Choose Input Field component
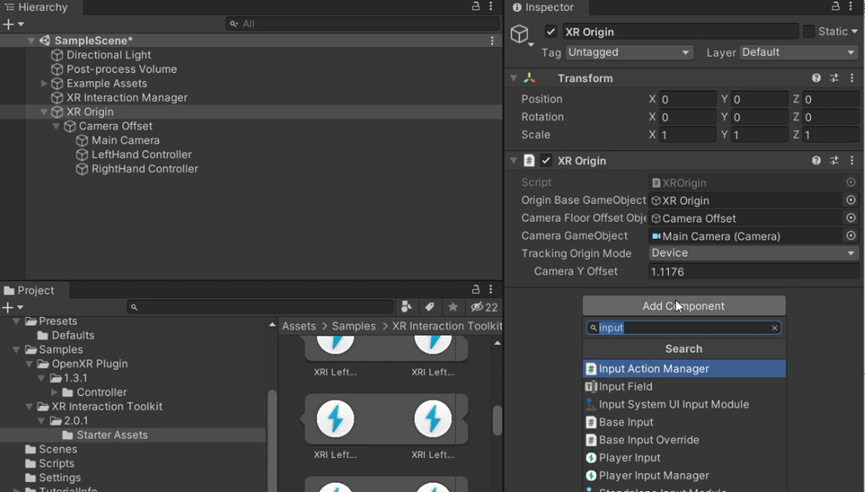Viewport: 865px width, 492px height. [x=684, y=387]
